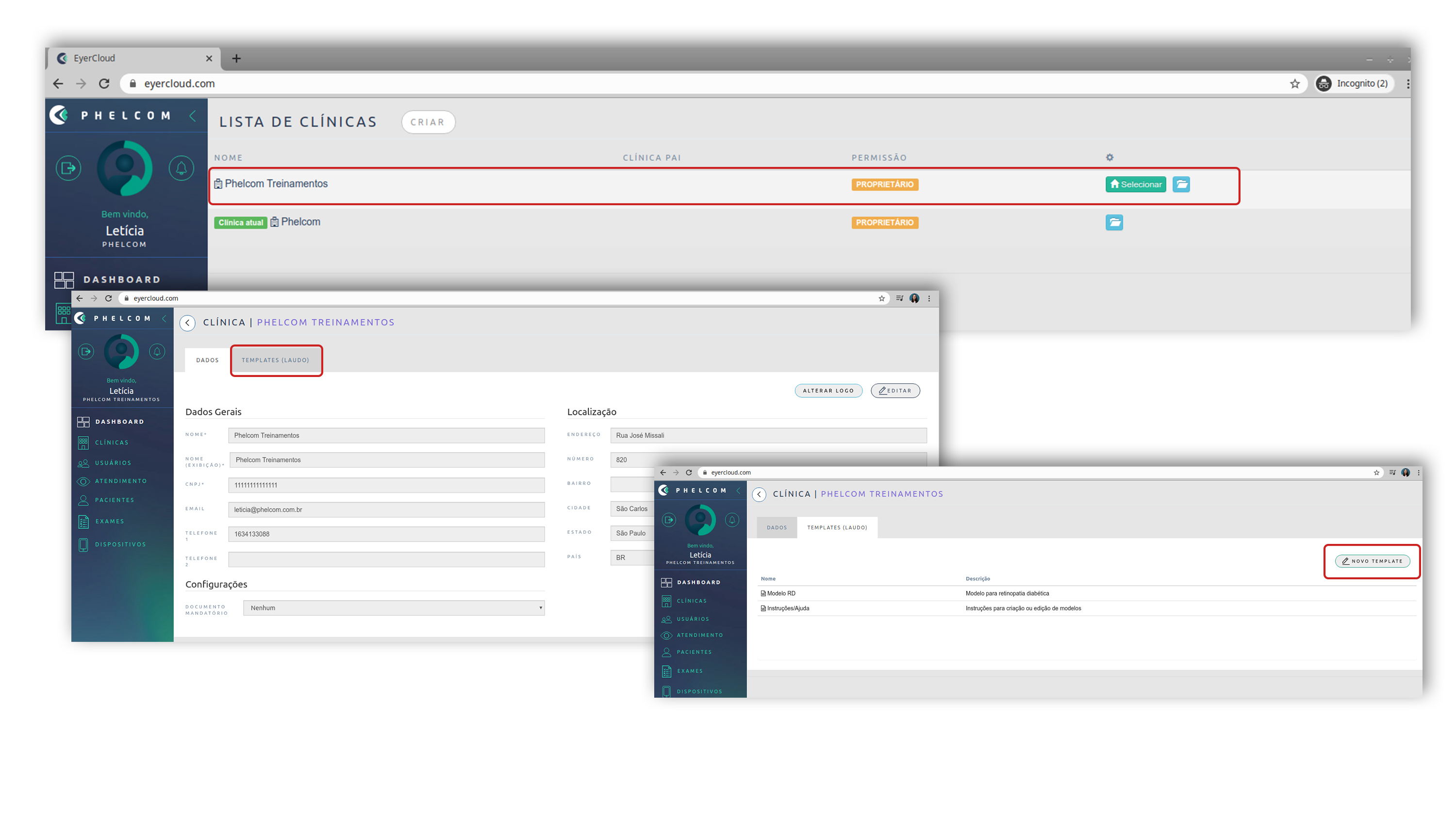Open Modelo RD template row
Image resolution: width=1456 pixels, height=819 pixels.
[x=1086, y=593]
